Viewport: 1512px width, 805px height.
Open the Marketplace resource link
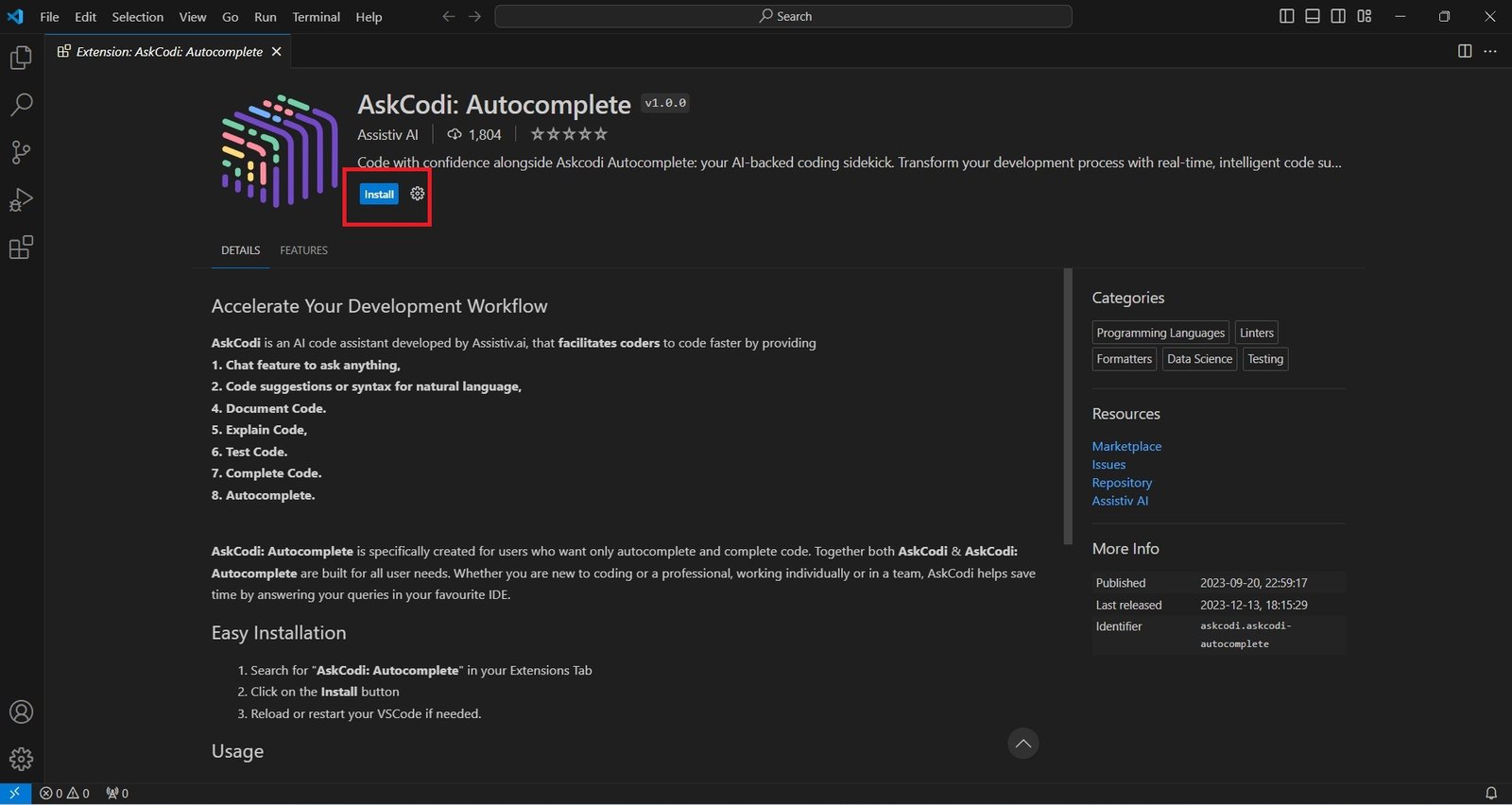coord(1126,446)
